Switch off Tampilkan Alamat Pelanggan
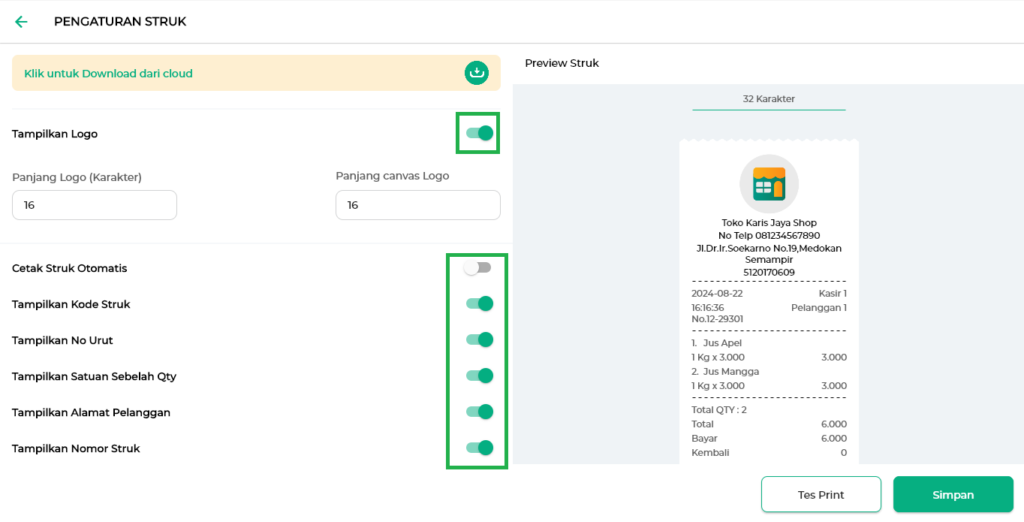The image size is (1024, 522). coord(479,412)
